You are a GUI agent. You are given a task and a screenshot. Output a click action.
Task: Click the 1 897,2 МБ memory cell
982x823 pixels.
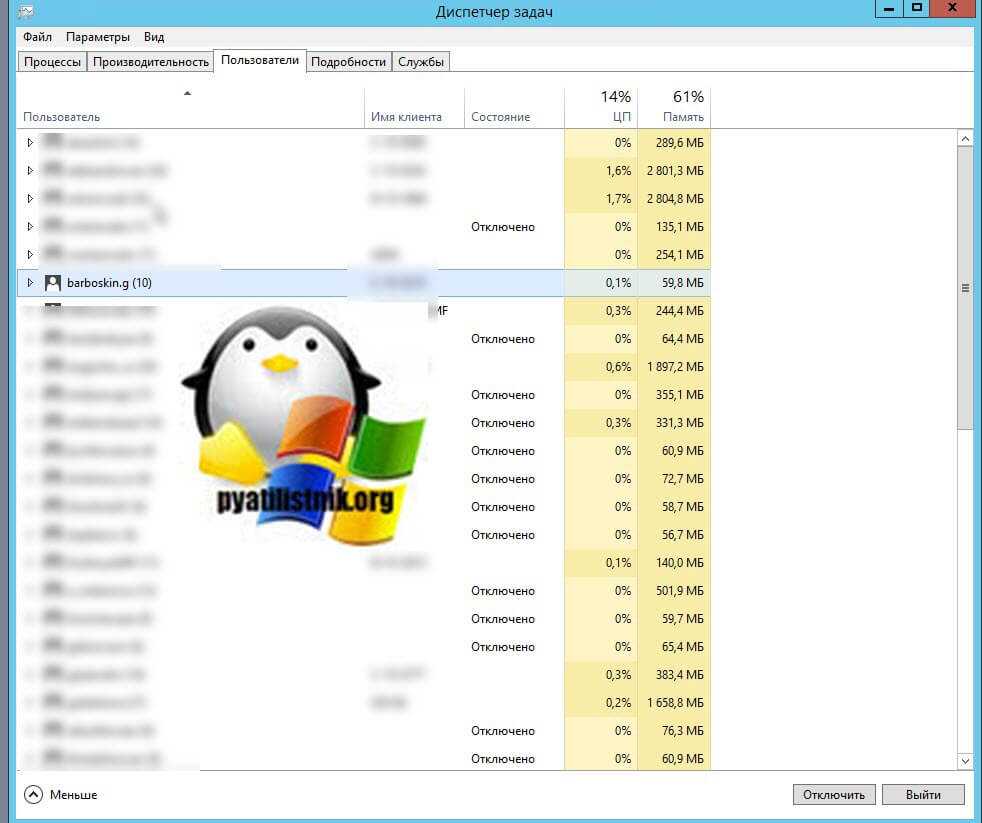point(675,367)
